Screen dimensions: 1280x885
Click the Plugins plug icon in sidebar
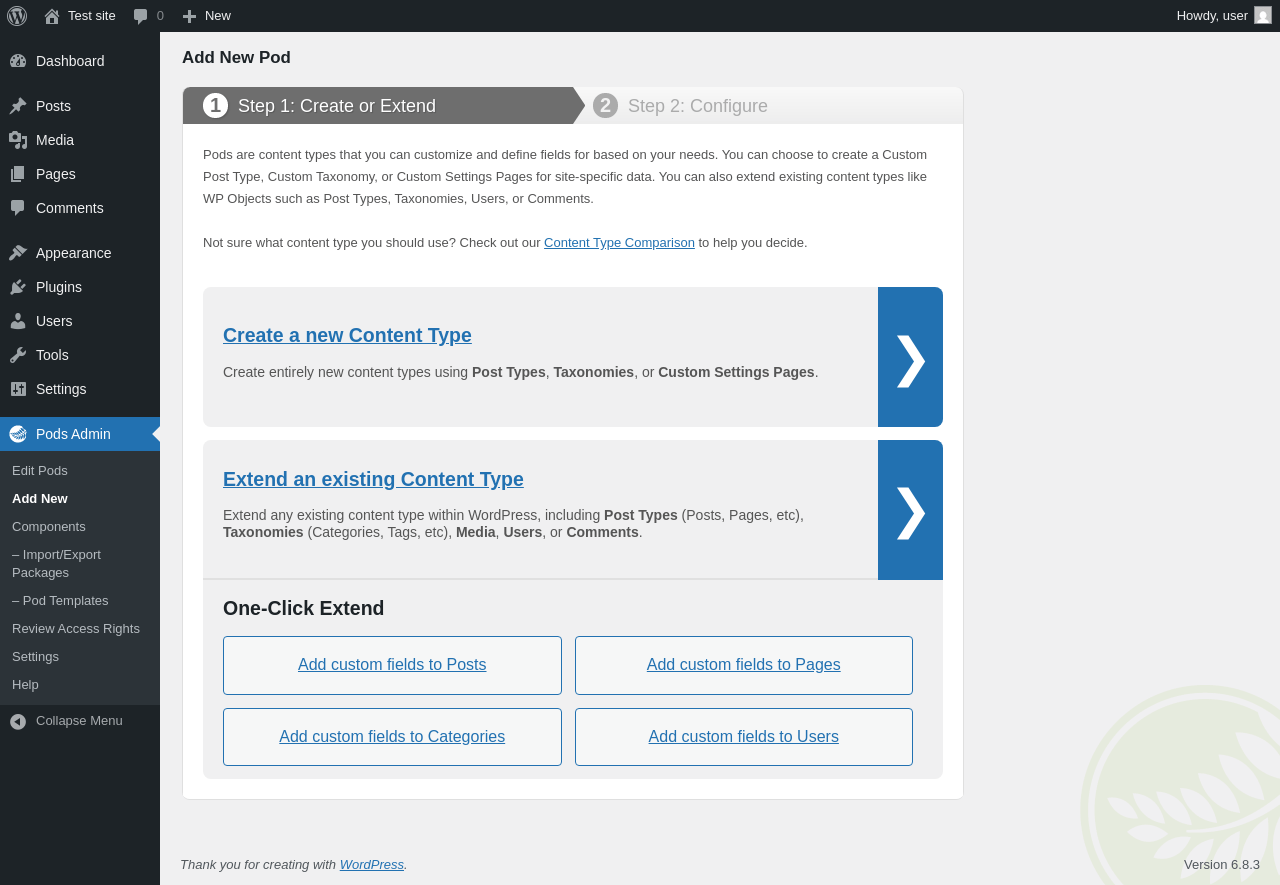18,287
